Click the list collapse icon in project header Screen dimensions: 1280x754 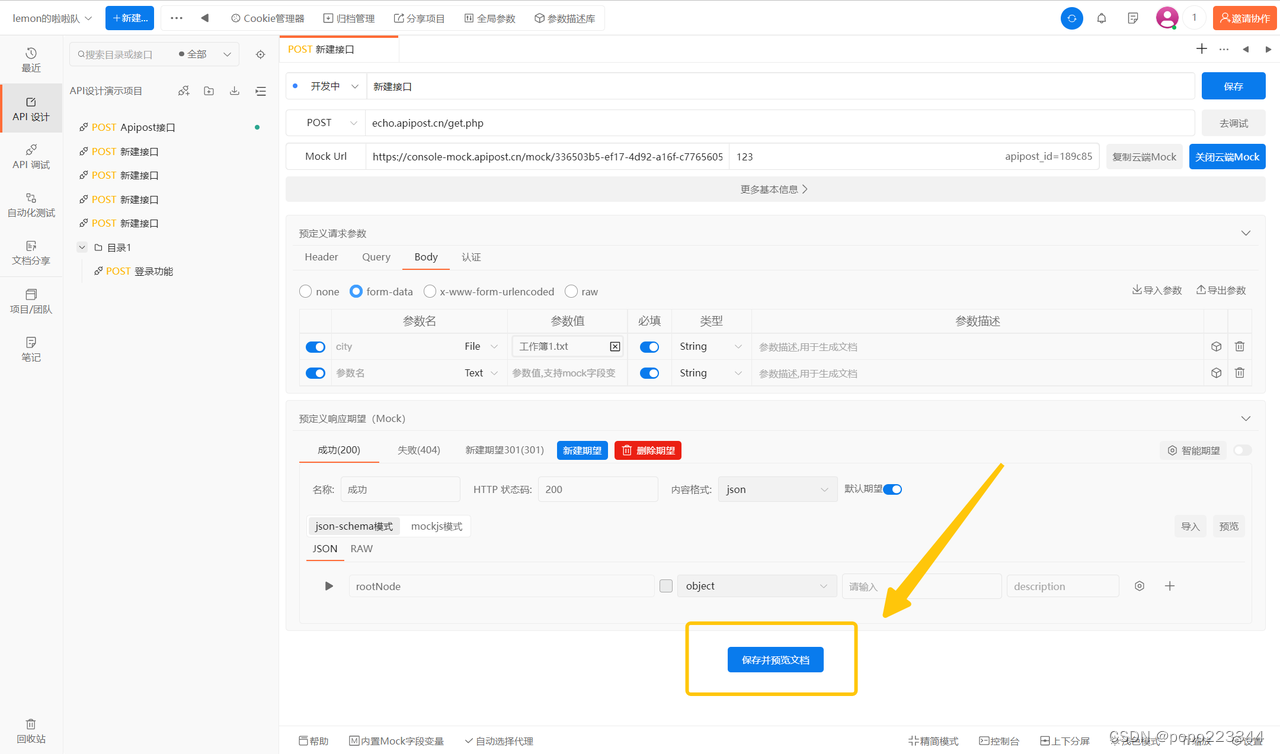[261, 91]
